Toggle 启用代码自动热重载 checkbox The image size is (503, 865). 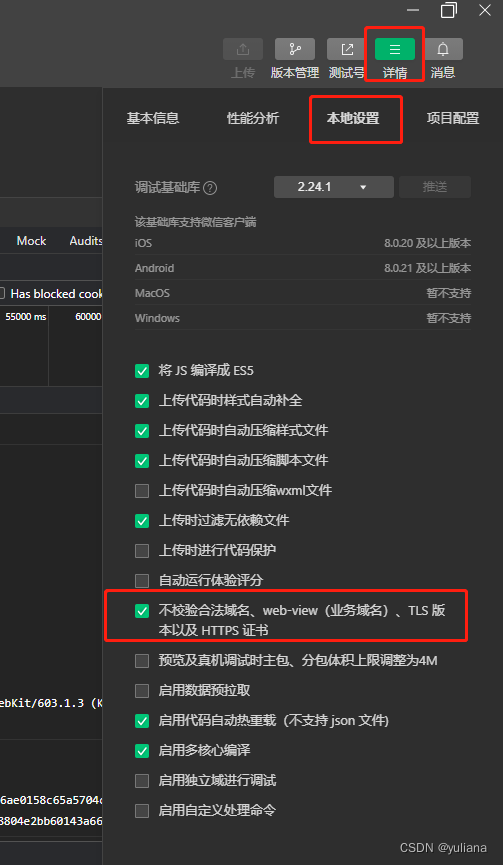tap(142, 720)
